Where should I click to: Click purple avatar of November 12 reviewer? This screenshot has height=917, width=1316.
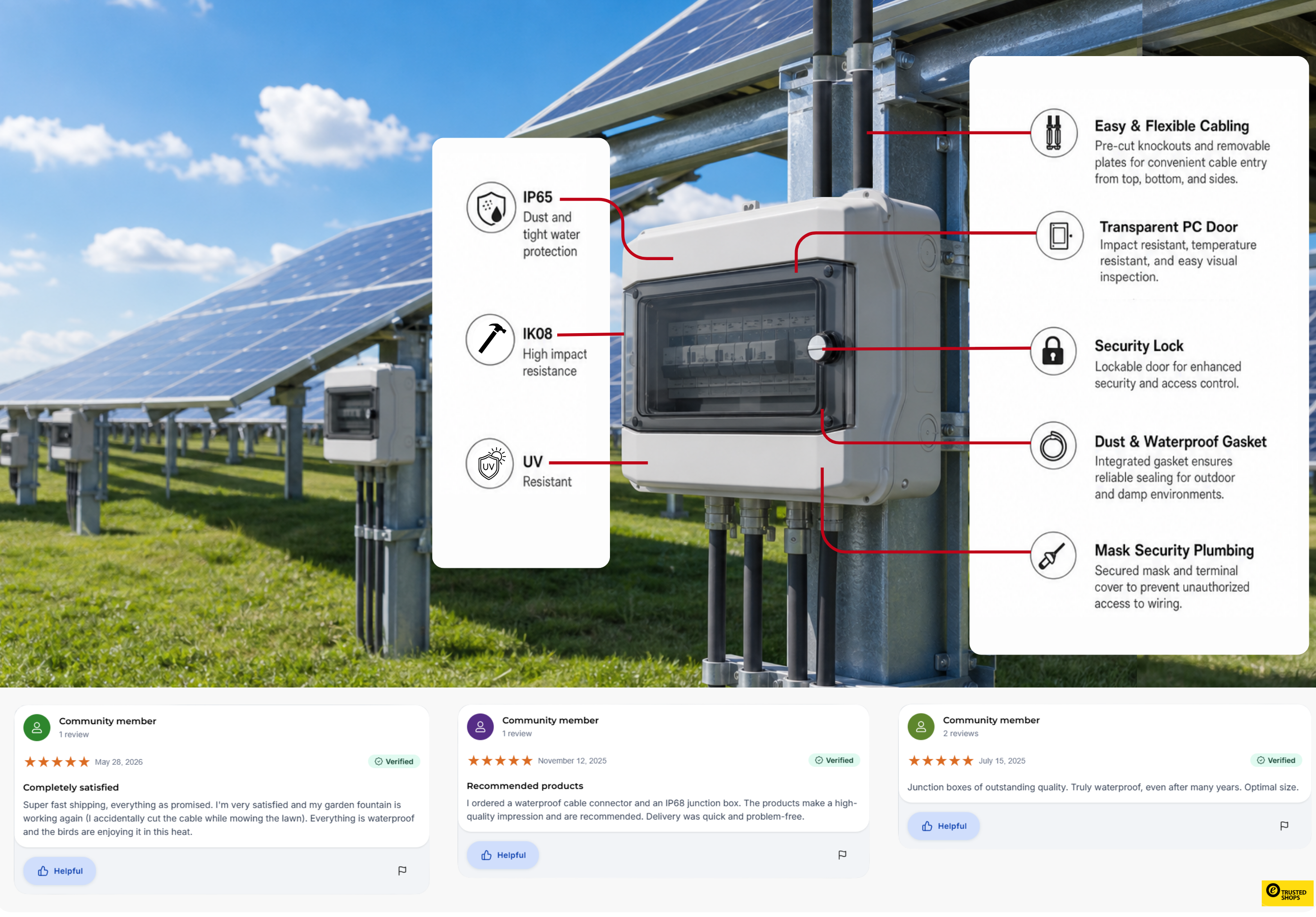point(480,727)
